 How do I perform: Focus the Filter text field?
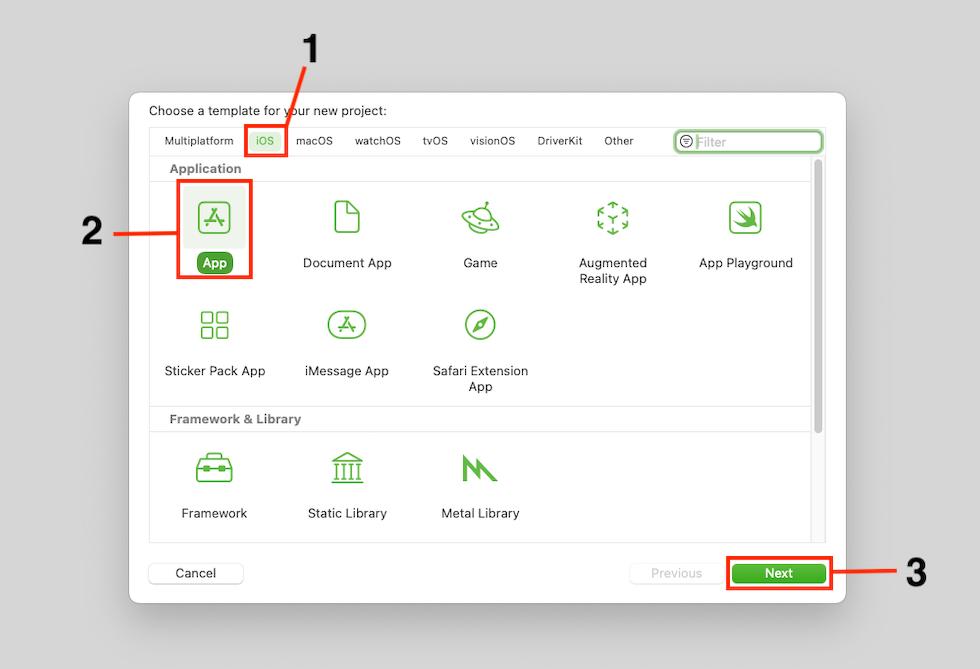(x=748, y=142)
